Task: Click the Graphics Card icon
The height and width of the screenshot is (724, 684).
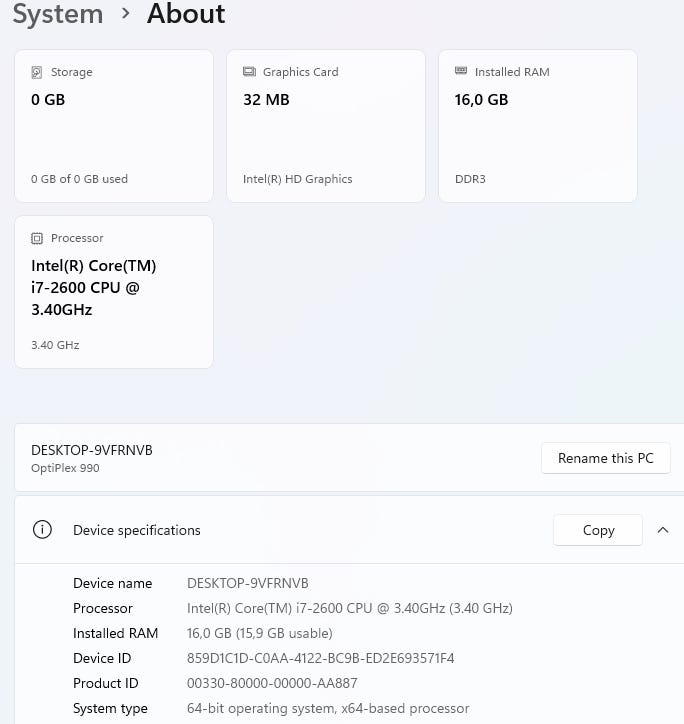Action: click(249, 72)
